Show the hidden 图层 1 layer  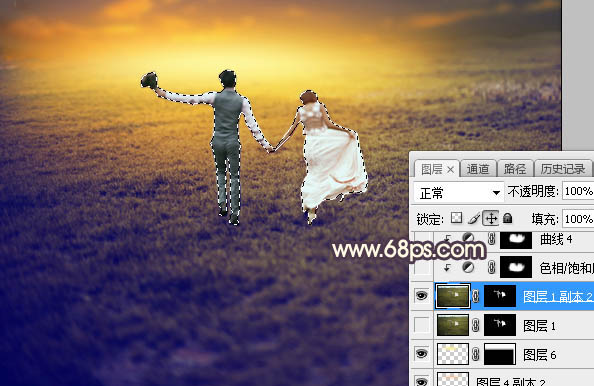tap(422, 325)
